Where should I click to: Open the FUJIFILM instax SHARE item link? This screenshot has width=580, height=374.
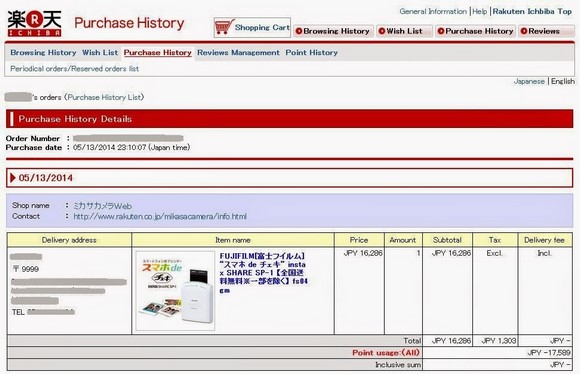pos(263,273)
